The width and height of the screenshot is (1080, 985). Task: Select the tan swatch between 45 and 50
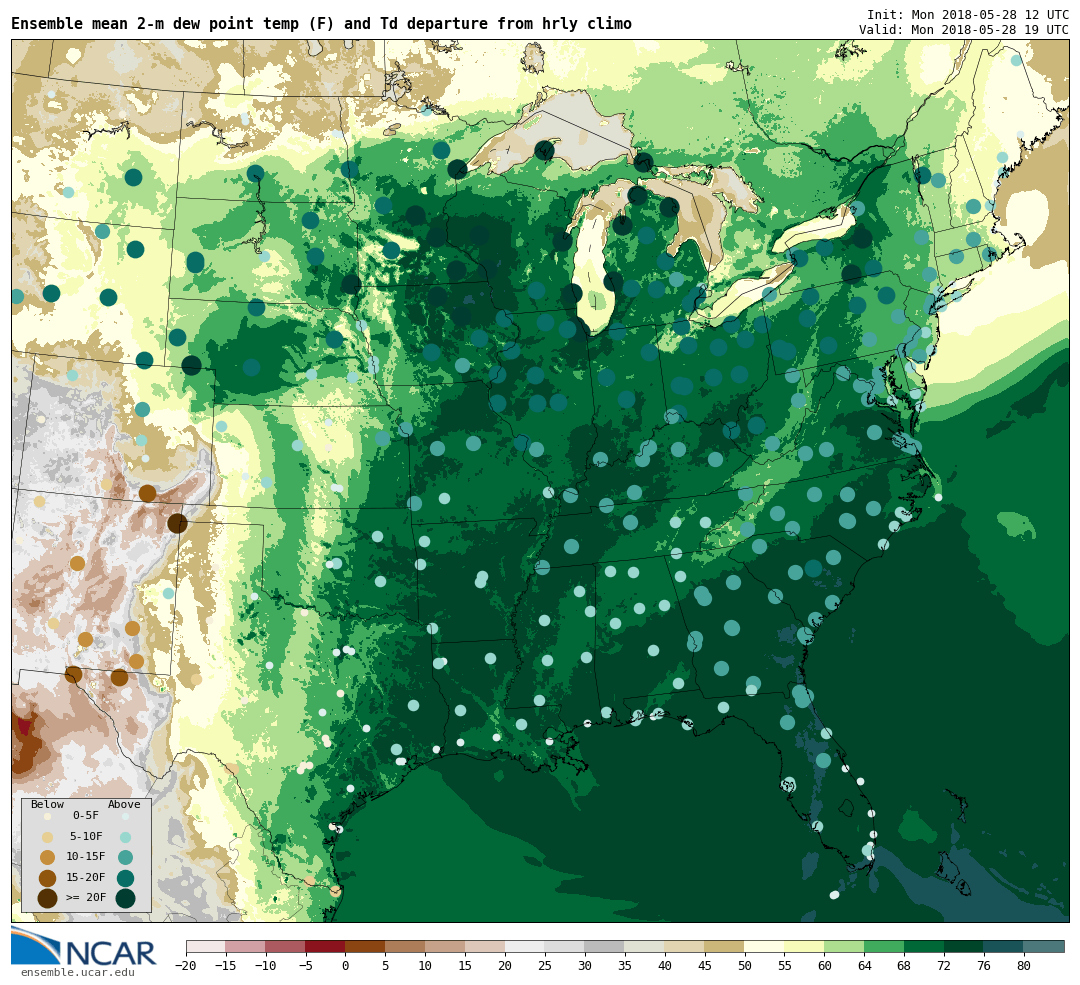(725, 946)
